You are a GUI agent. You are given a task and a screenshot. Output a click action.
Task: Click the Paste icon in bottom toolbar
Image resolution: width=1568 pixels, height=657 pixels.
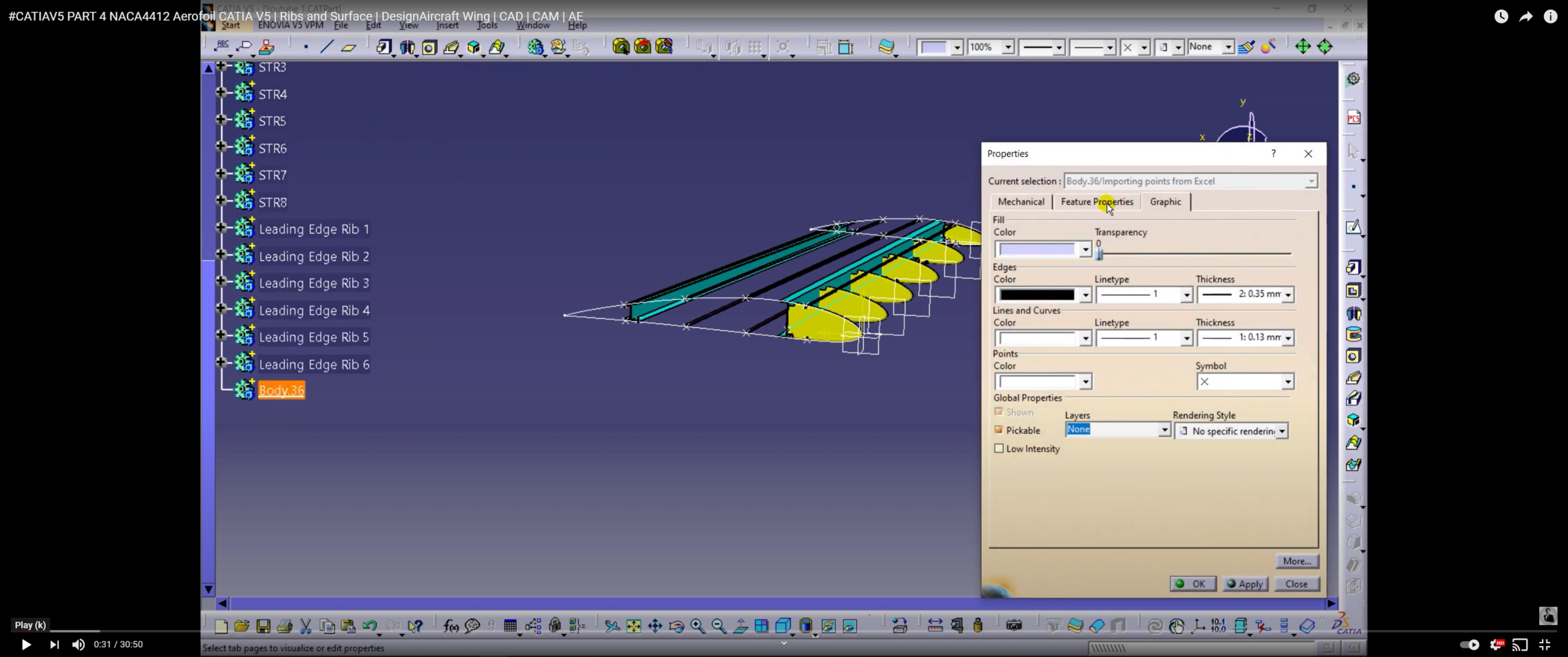pos(348,626)
